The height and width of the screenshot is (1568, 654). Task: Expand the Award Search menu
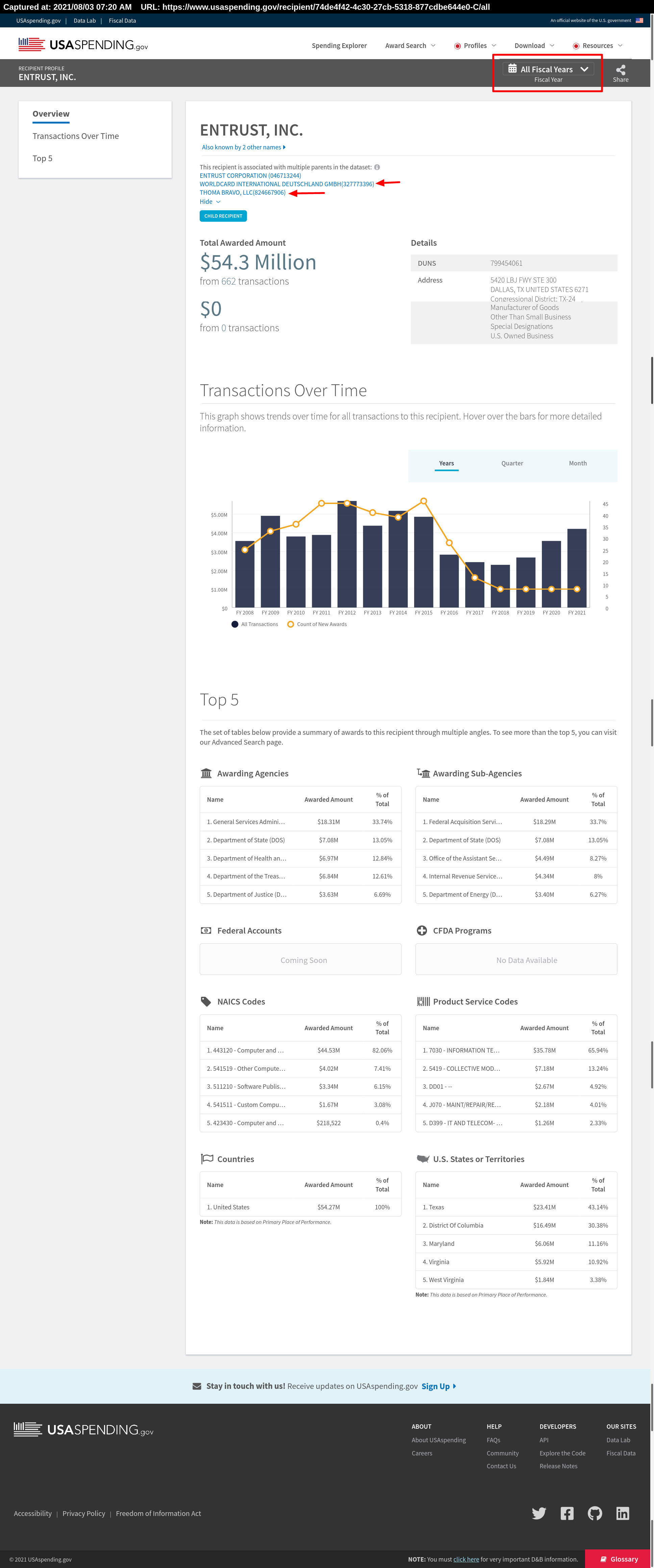(410, 46)
